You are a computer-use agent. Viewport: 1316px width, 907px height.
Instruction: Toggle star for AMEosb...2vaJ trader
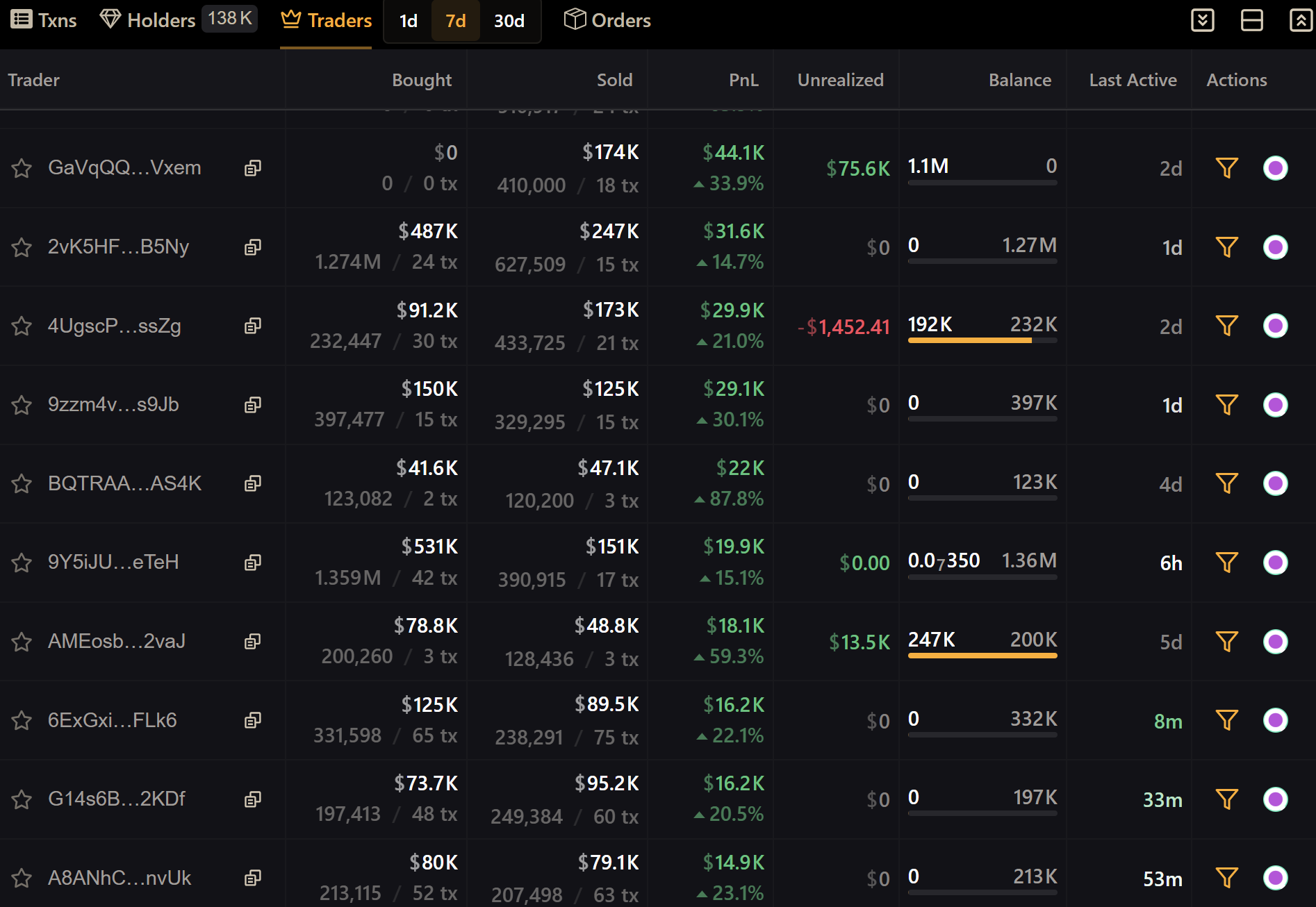coord(22,642)
